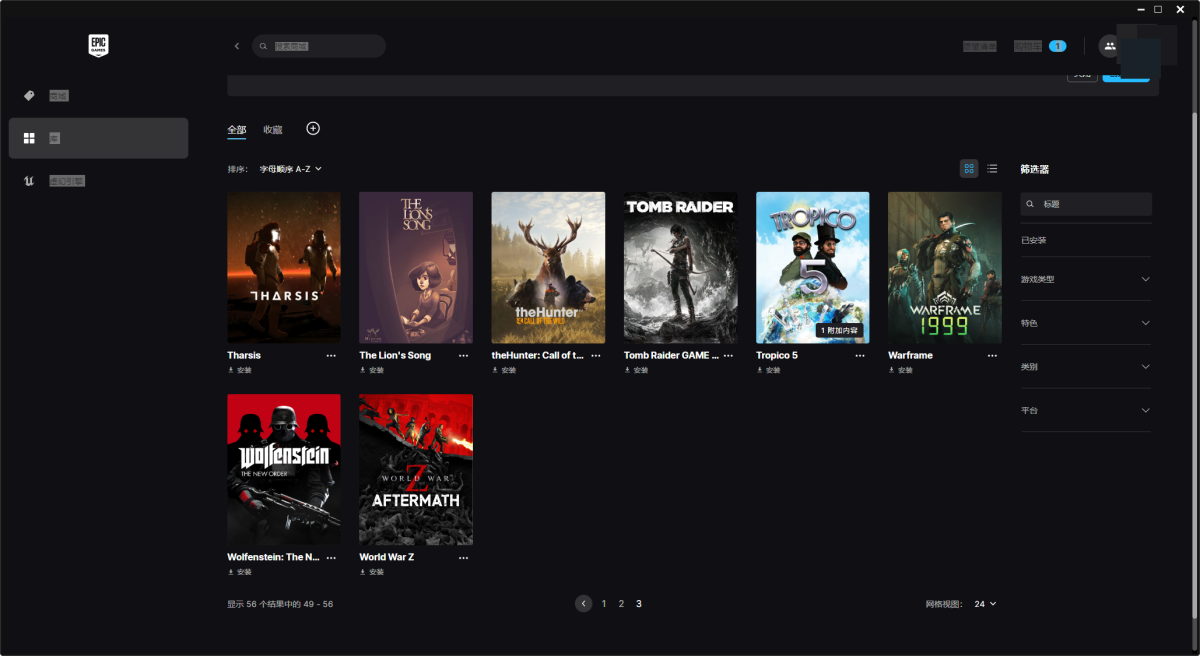Open the Tharsis cover art
The height and width of the screenshot is (656, 1200).
(284, 267)
